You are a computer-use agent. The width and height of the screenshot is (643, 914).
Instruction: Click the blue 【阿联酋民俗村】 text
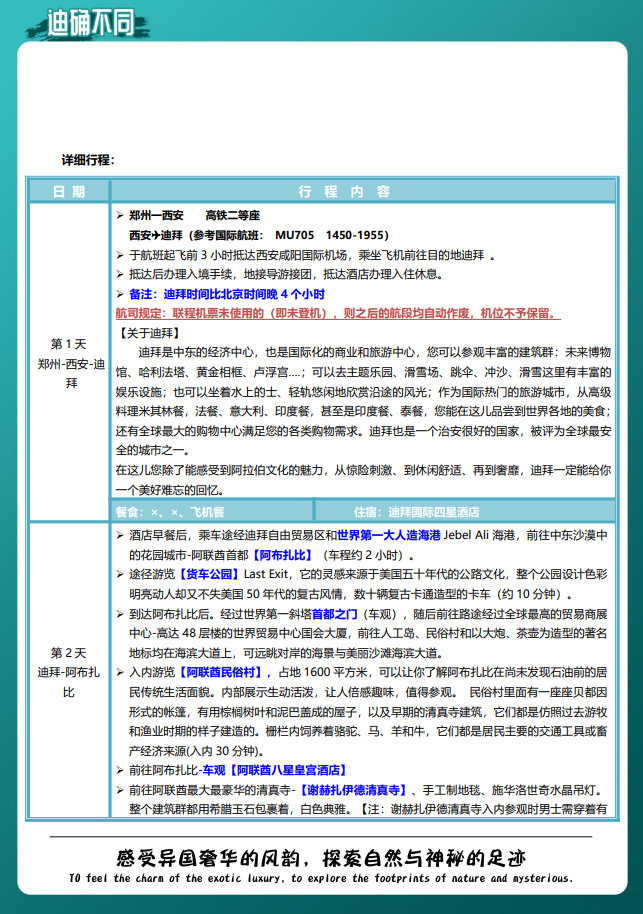(x=221, y=672)
